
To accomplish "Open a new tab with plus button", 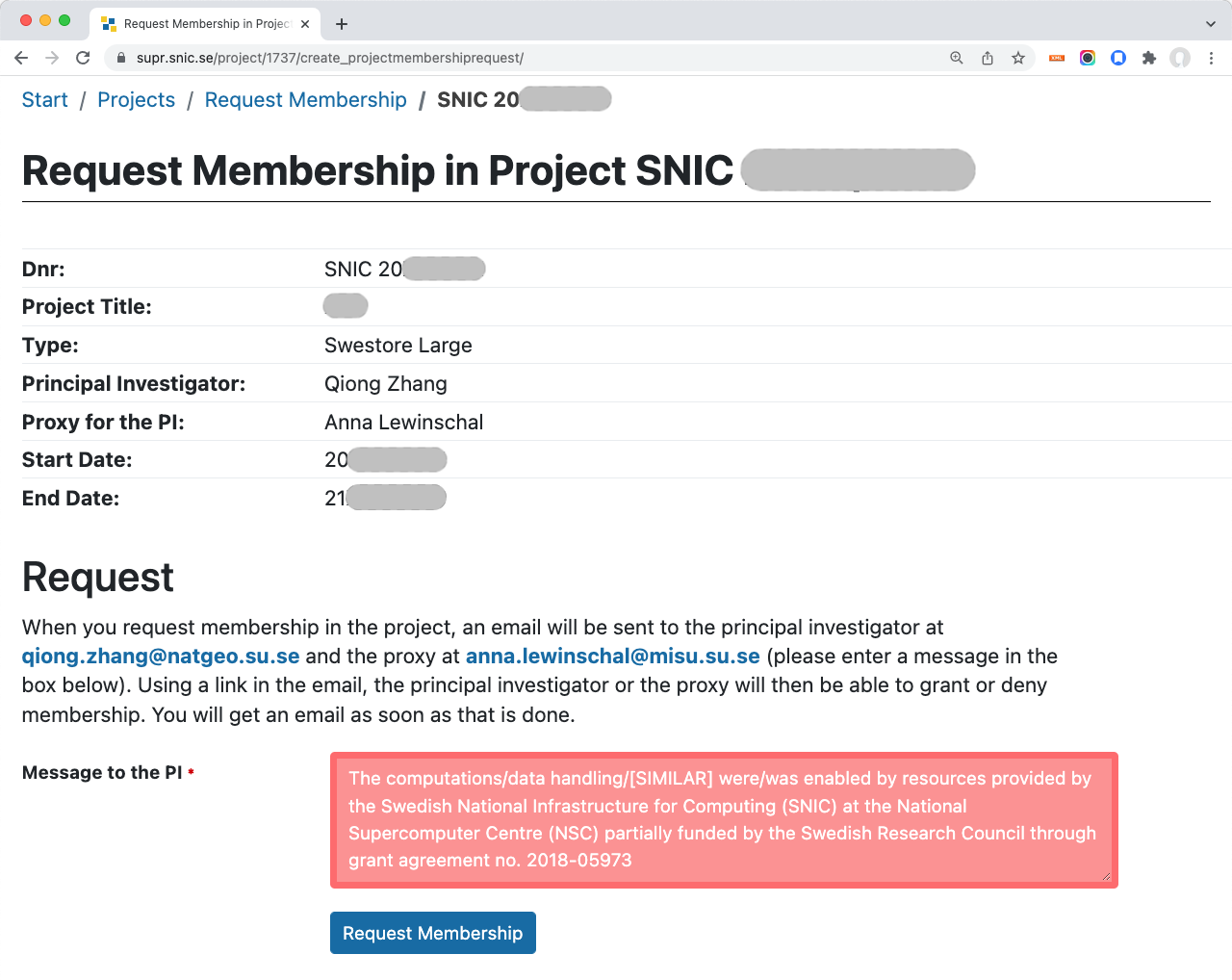I will pos(342,24).
